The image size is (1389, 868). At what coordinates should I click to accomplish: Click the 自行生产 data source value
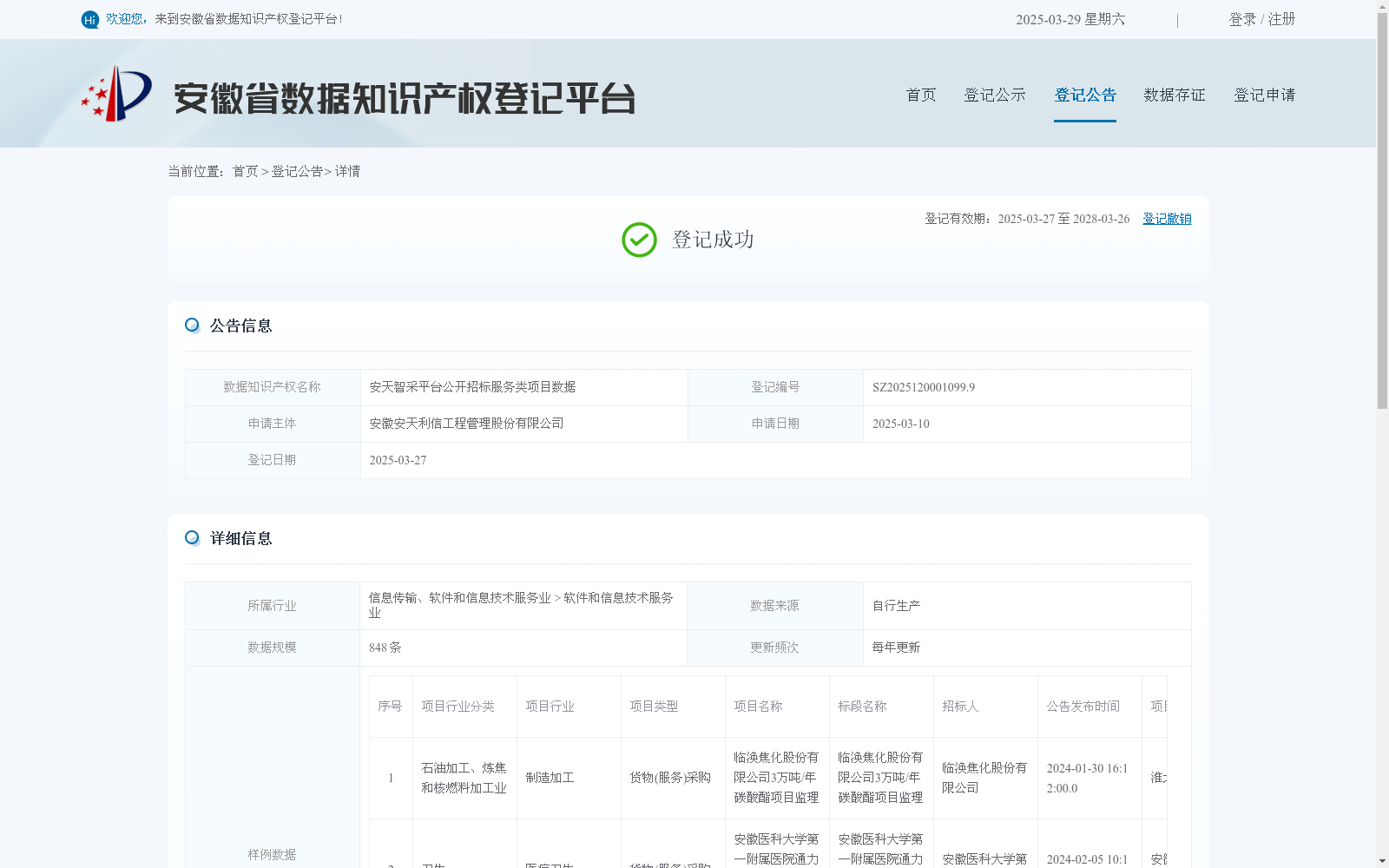(896, 606)
